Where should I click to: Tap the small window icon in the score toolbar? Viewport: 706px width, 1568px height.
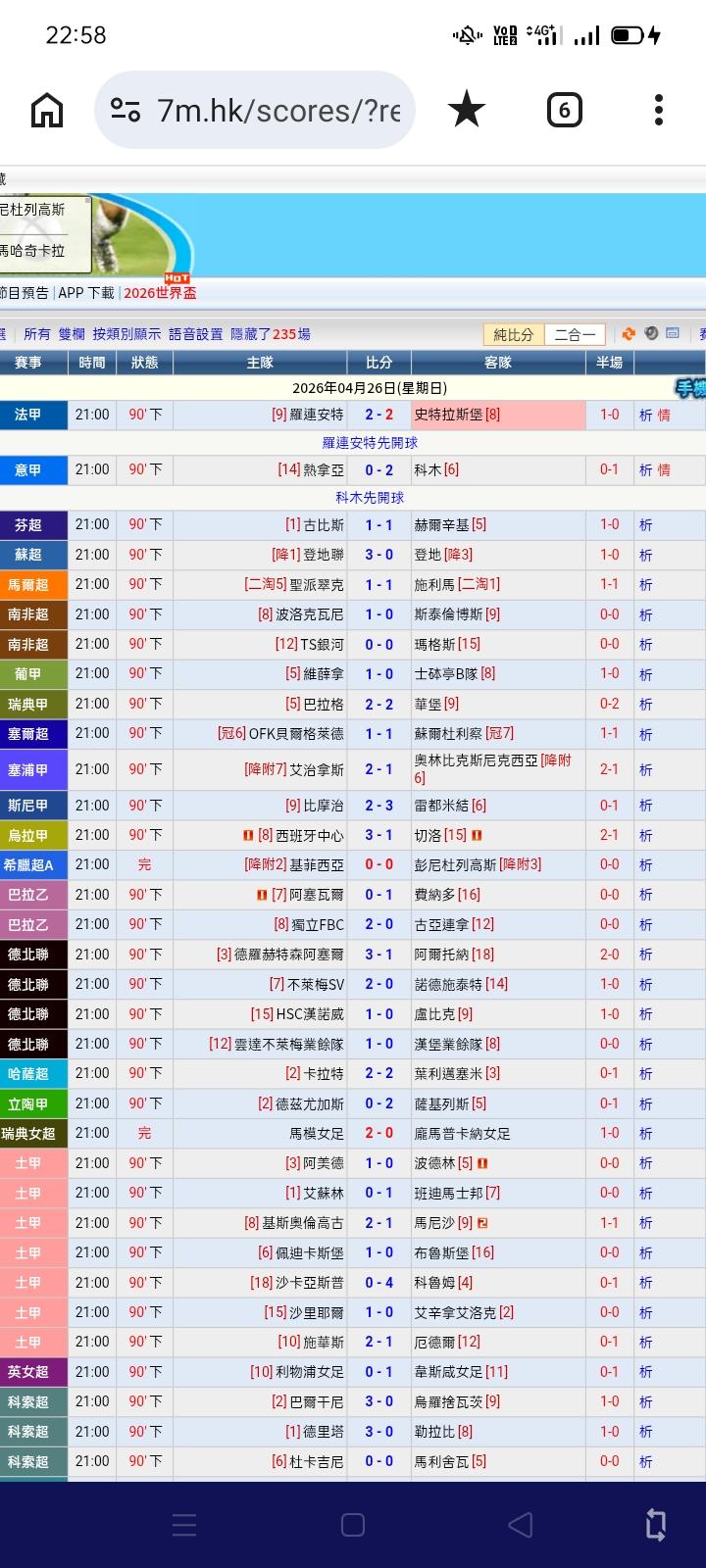(x=673, y=333)
